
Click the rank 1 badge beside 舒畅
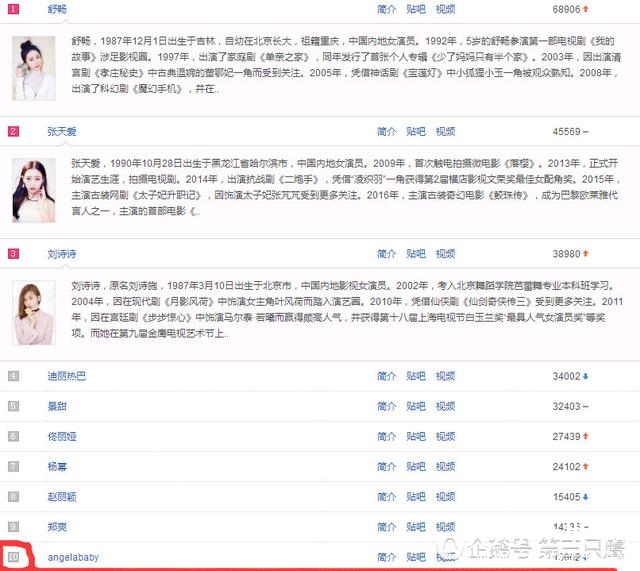click(x=13, y=9)
